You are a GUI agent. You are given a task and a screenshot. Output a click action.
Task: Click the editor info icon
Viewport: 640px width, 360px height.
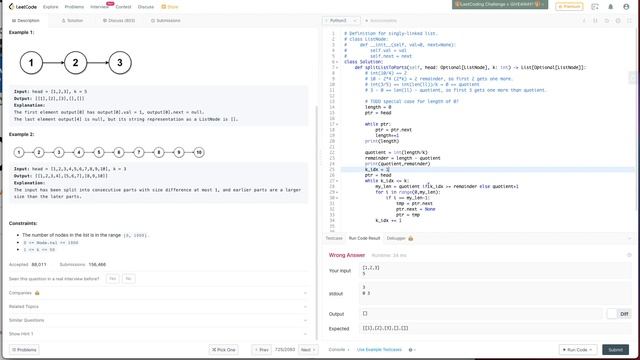coord(584,20)
